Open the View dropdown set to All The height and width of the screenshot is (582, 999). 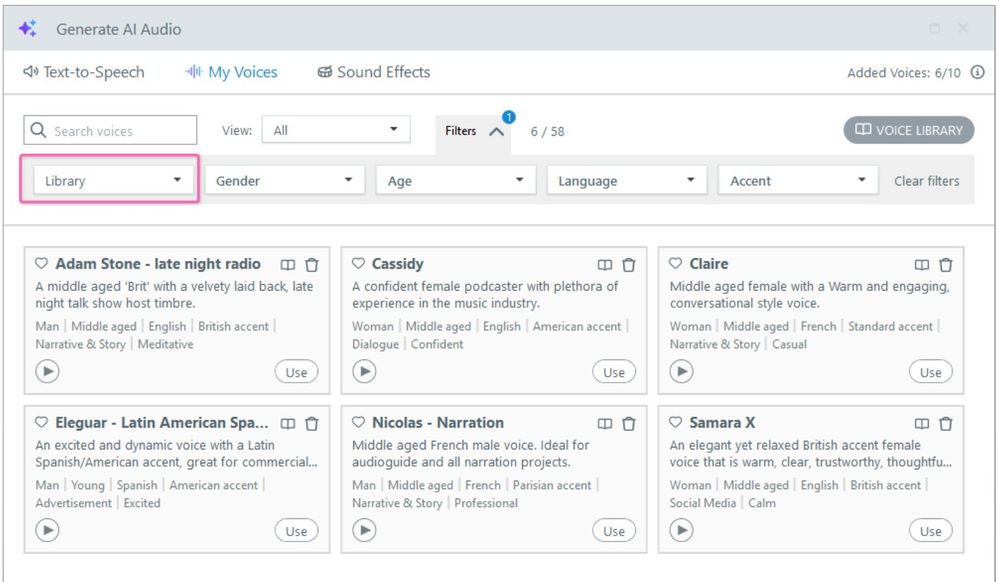pyautogui.click(x=336, y=130)
